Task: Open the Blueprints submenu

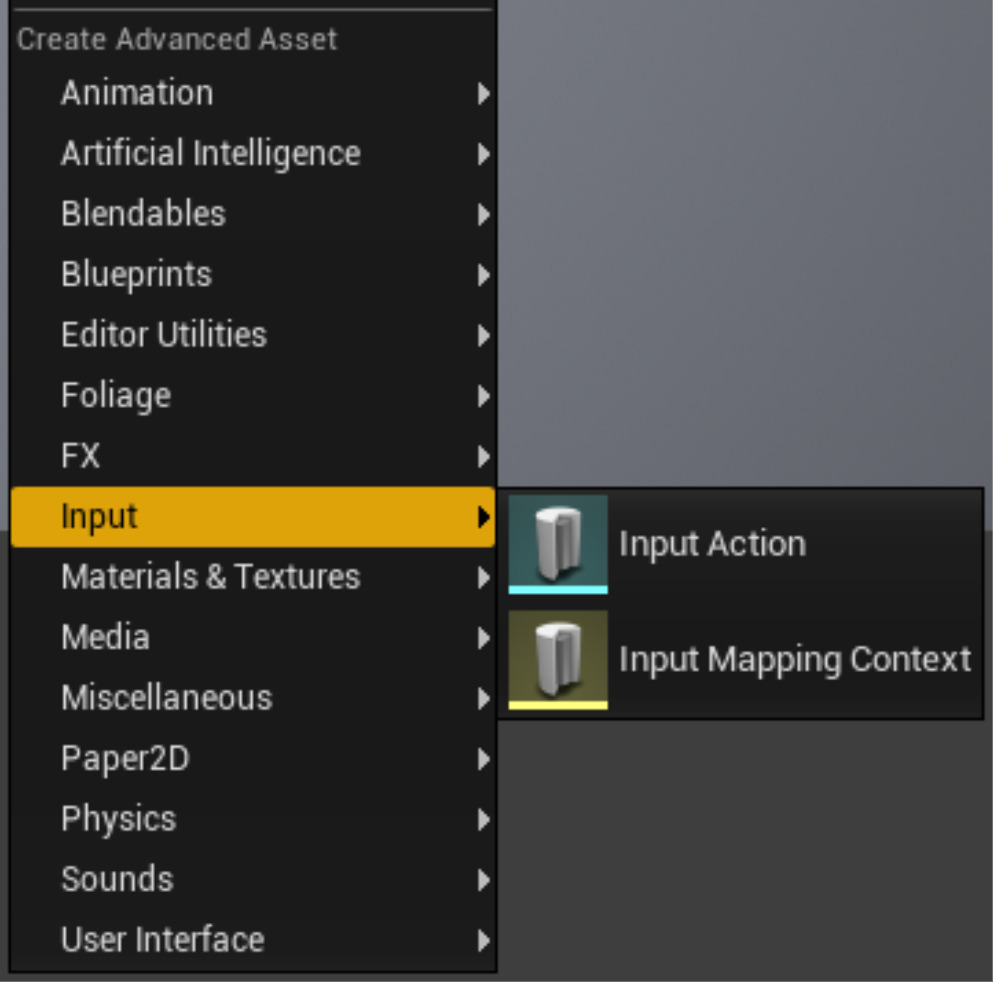Action: tap(253, 275)
